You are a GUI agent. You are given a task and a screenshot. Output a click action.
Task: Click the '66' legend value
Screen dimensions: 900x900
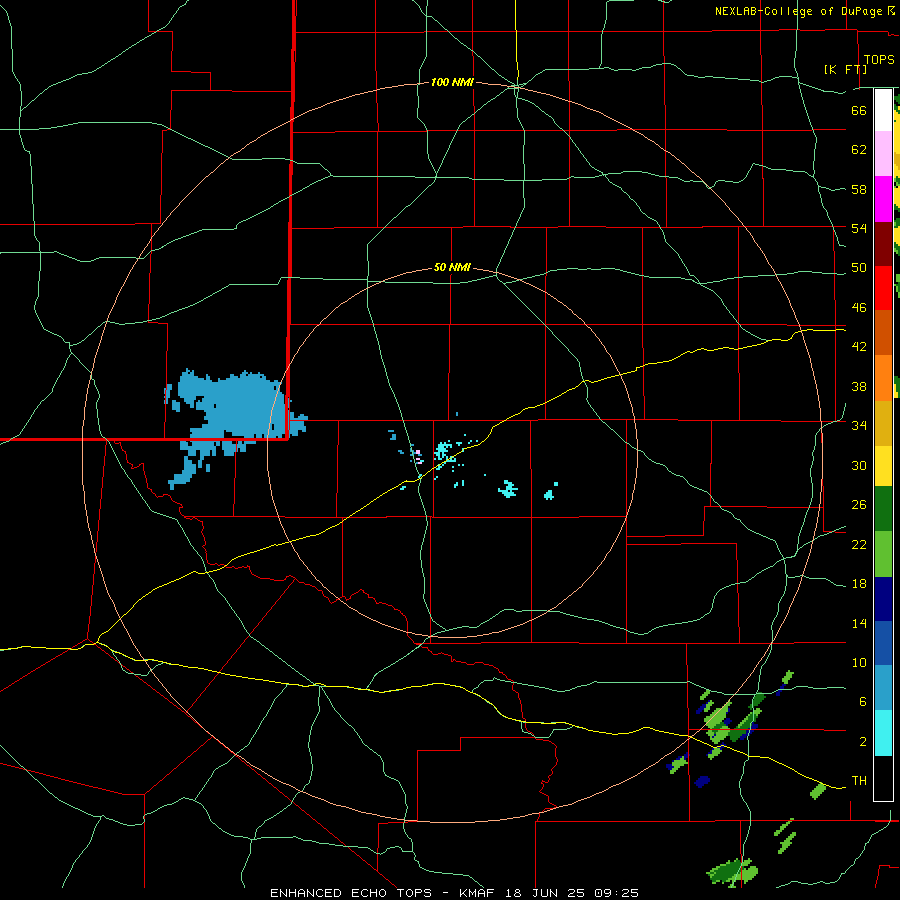[859, 110]
